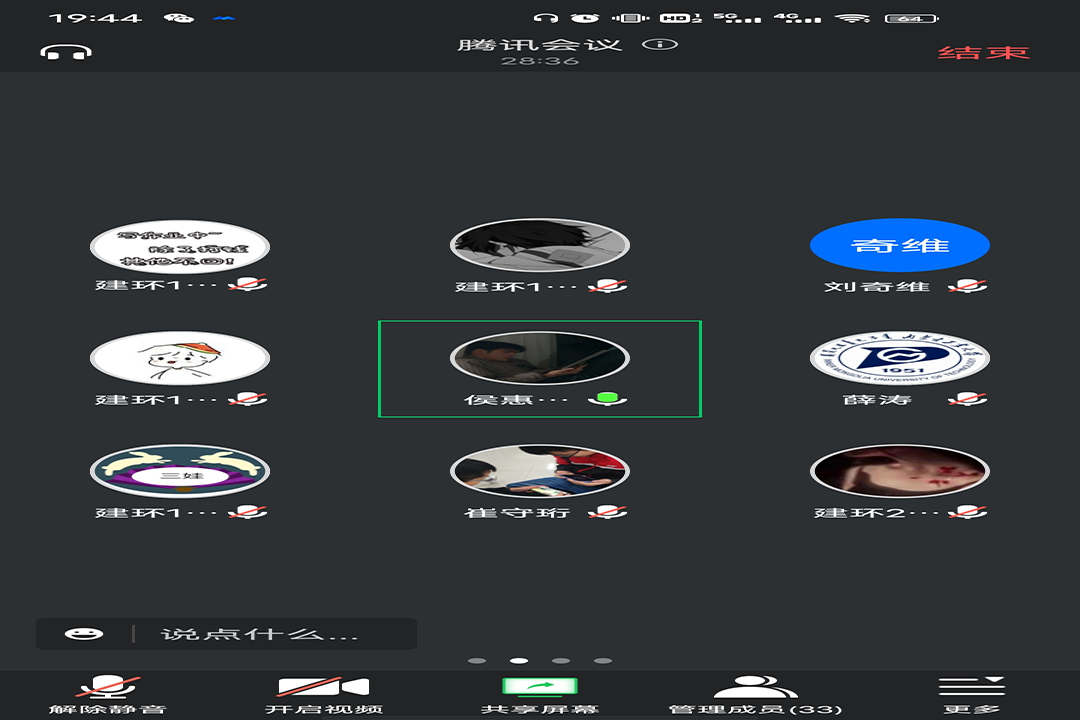The height and width of the screenshot is (720, 1080).
Task: Go to the first page dot
Action: [477, 661]
